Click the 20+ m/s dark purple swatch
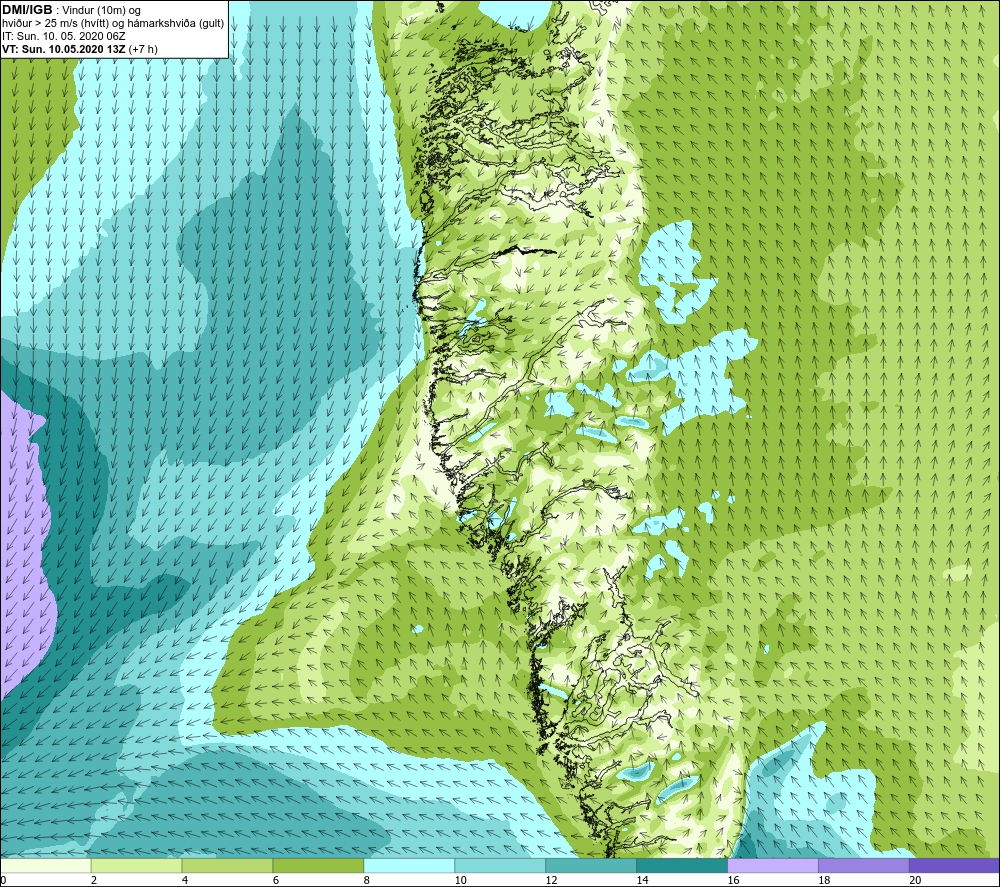Viewport: 1000px width, 887px height. [x=955, y=865]
